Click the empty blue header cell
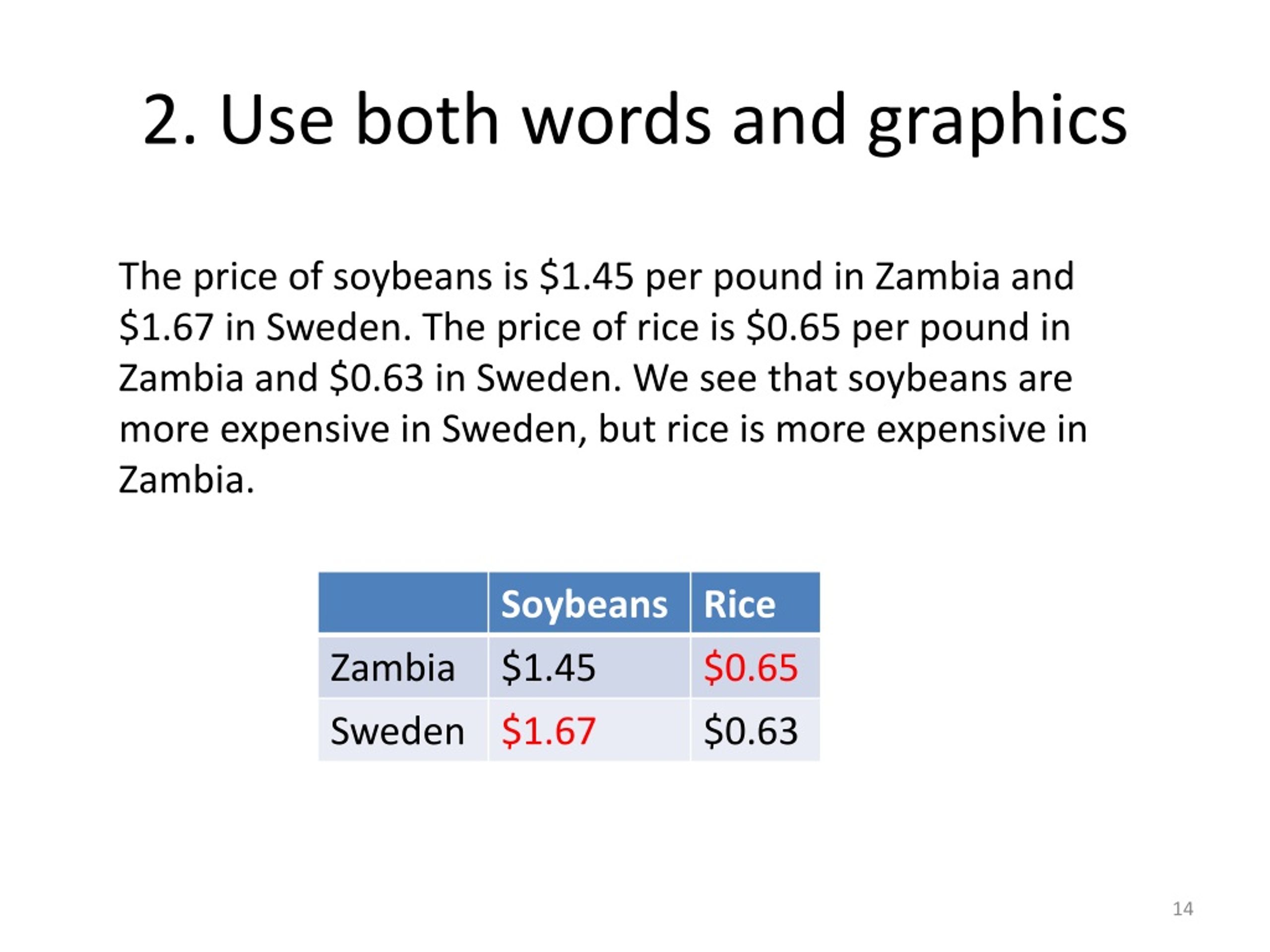This screenshot has height=952, width=1270. pyautogui.click(x=403, y=603)
